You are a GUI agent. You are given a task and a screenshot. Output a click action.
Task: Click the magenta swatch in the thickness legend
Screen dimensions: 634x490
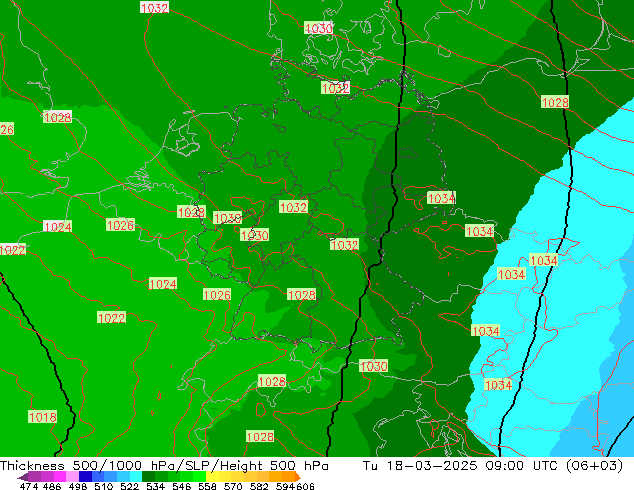[60, 477]
